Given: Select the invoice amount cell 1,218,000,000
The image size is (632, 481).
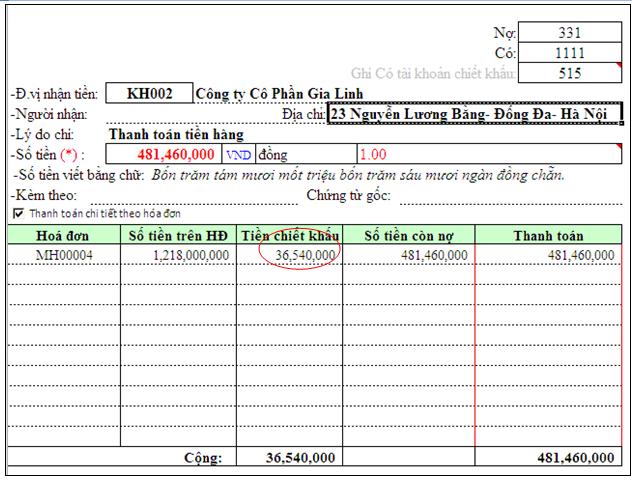Looking at the screenshot, I should click(180, 256).
